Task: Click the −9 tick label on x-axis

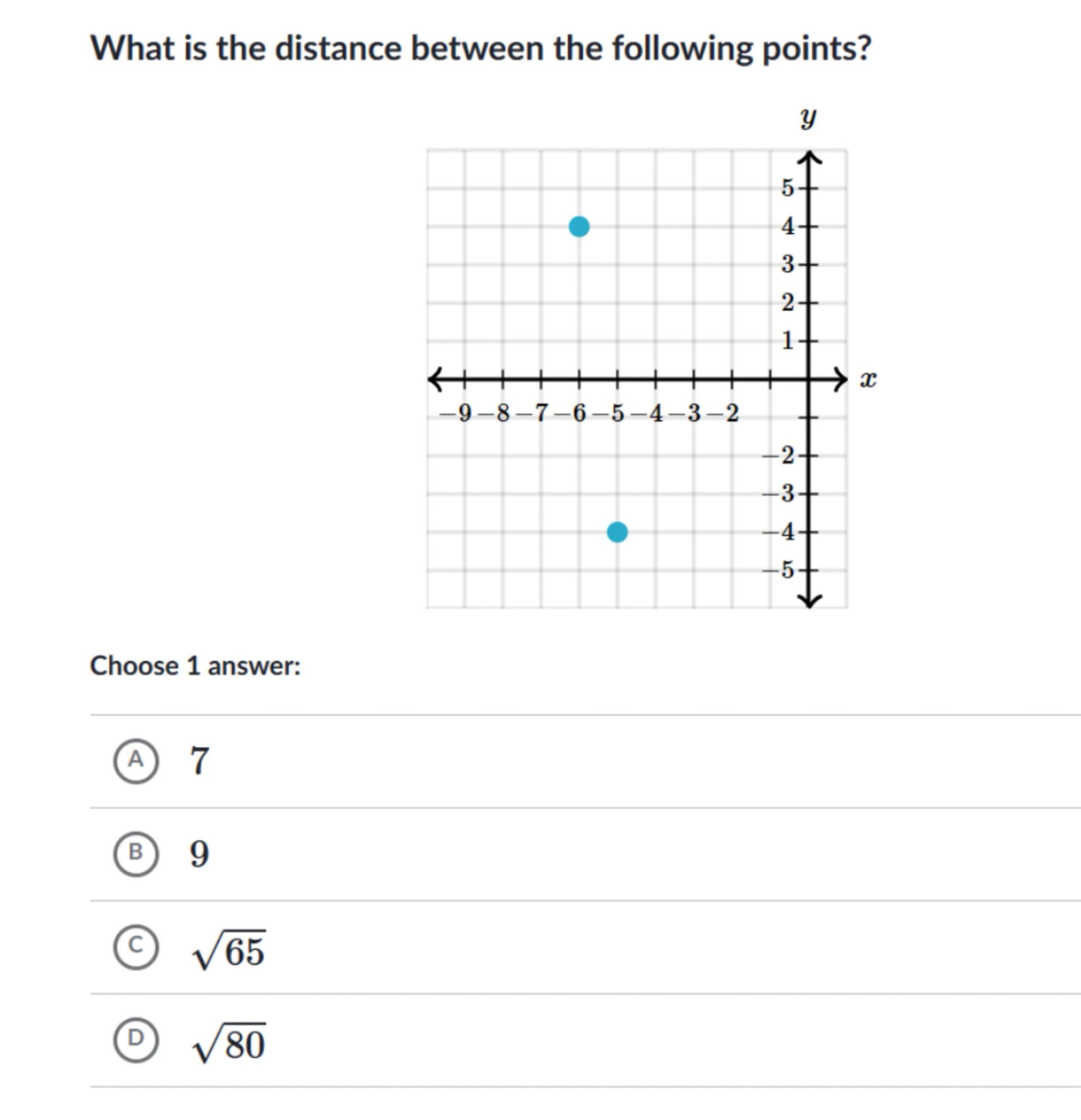Action: click(460, 413)
